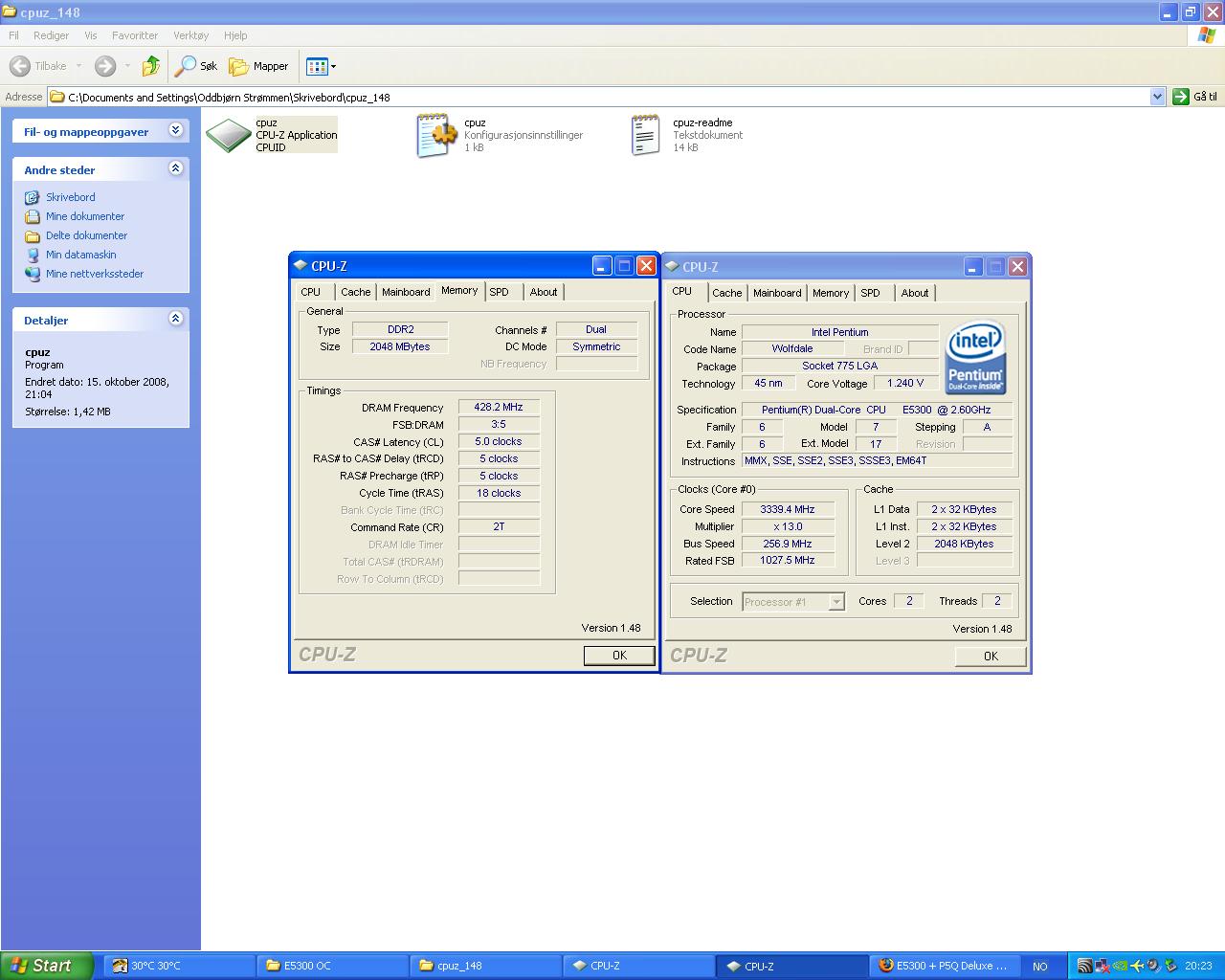Collapse the Andre steder panel
This screenshot has height=980, width=1225.
pos(176,168)
